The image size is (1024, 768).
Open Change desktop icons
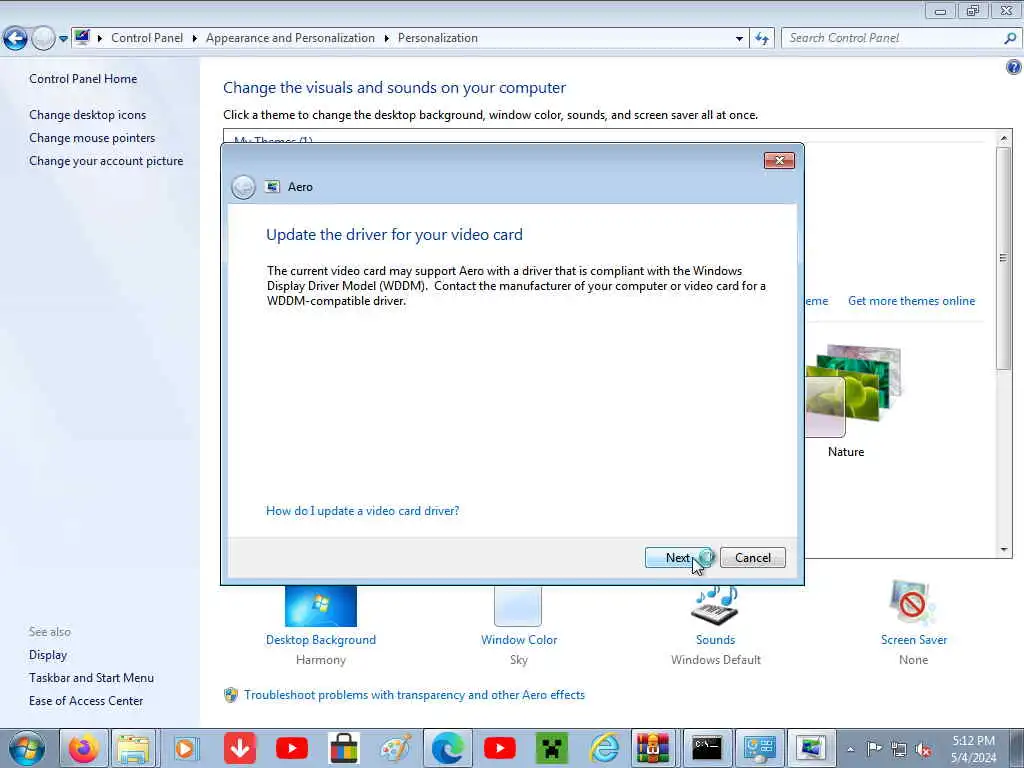point(88,115)
